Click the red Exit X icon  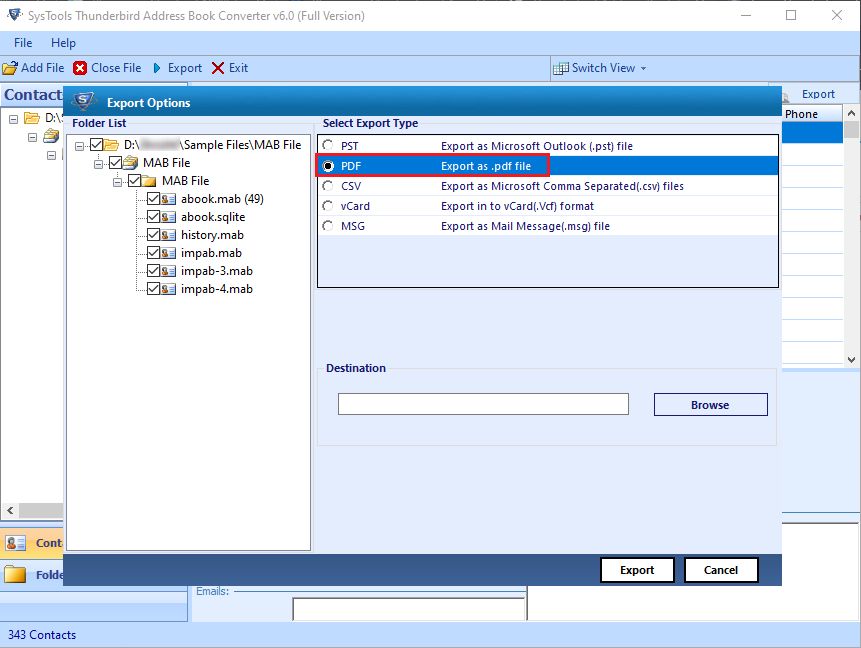(x=218, y=68)
